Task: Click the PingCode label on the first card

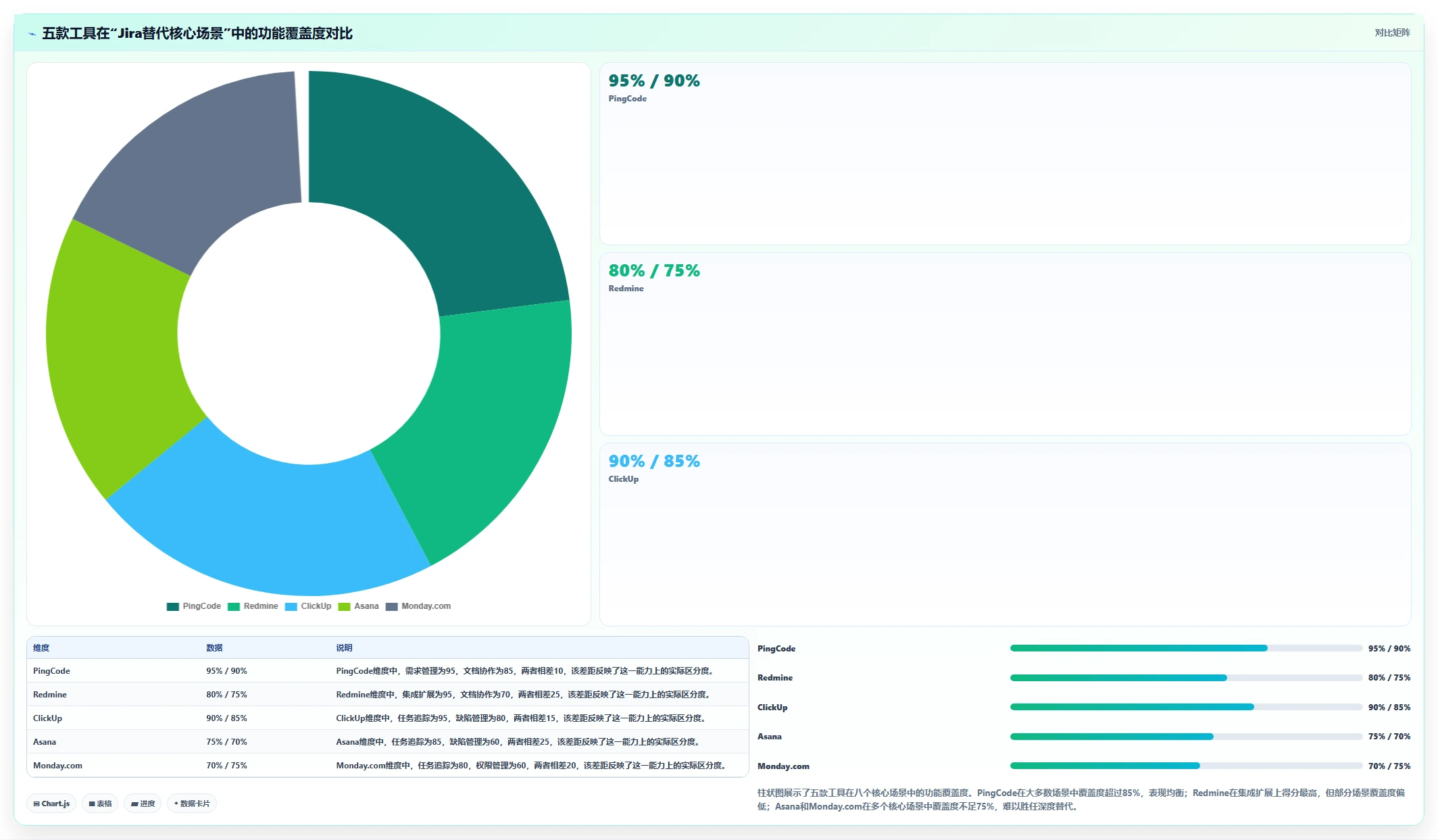Action: [x=627, y=99]
